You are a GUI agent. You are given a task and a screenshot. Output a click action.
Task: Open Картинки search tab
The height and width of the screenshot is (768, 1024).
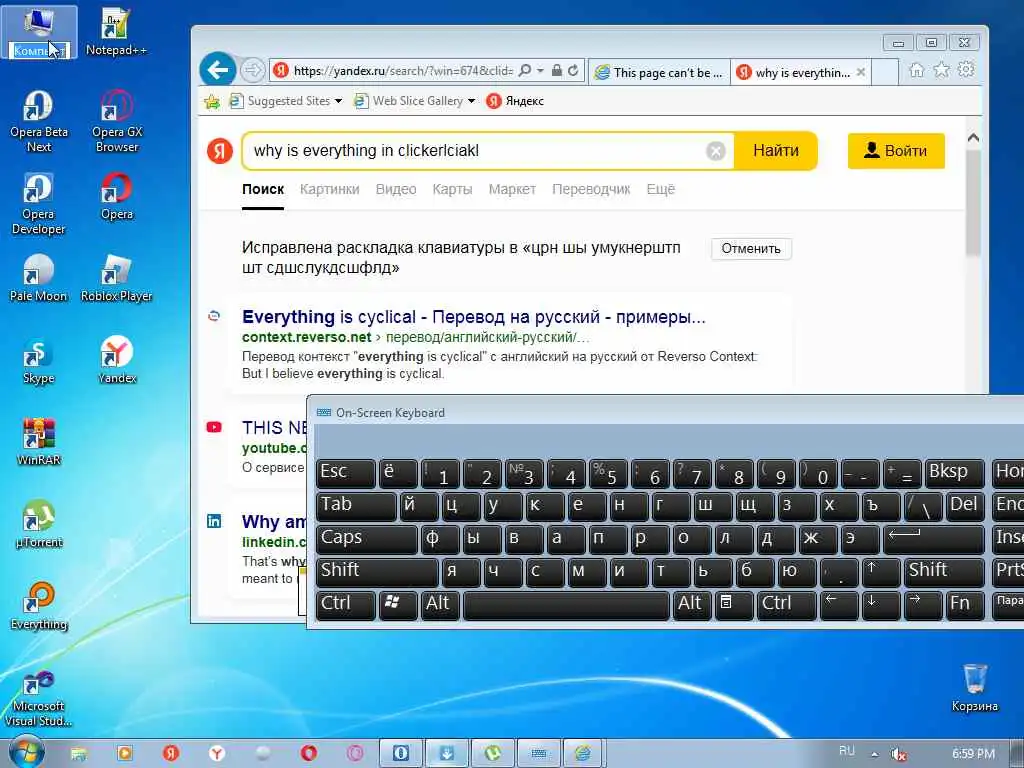click(x=329, y=189)
